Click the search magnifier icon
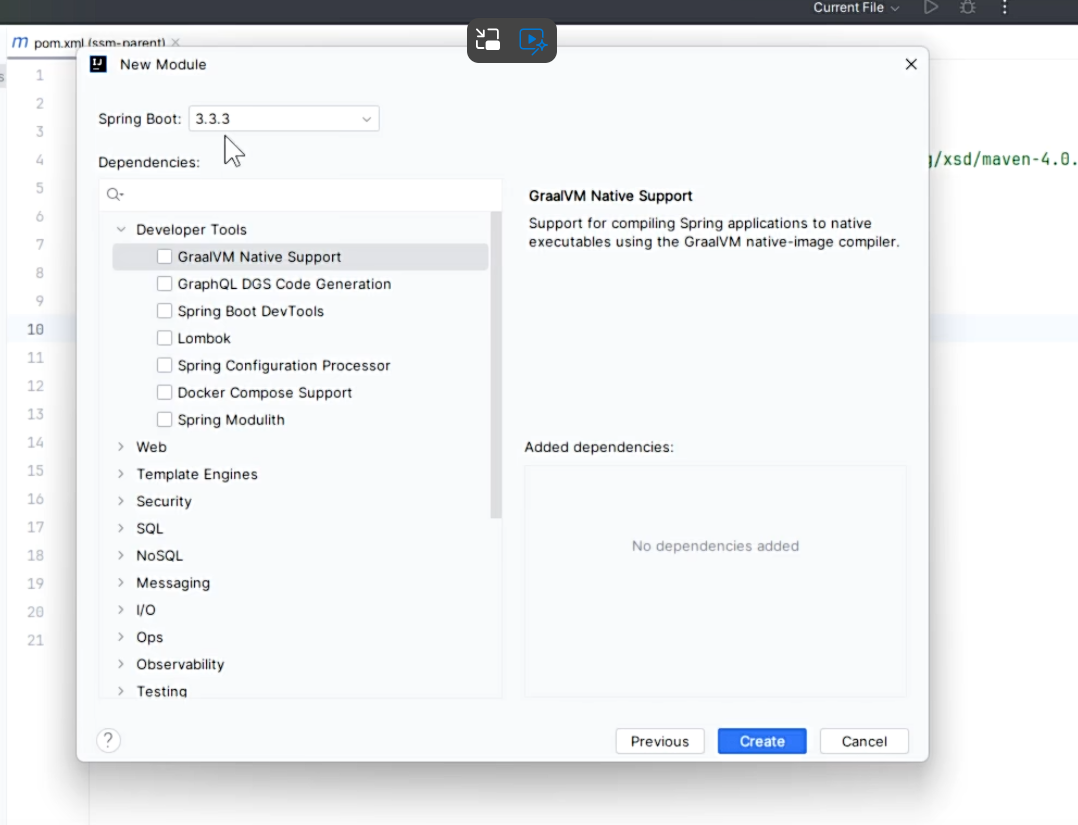1078x825 pixels. point(114,195)
